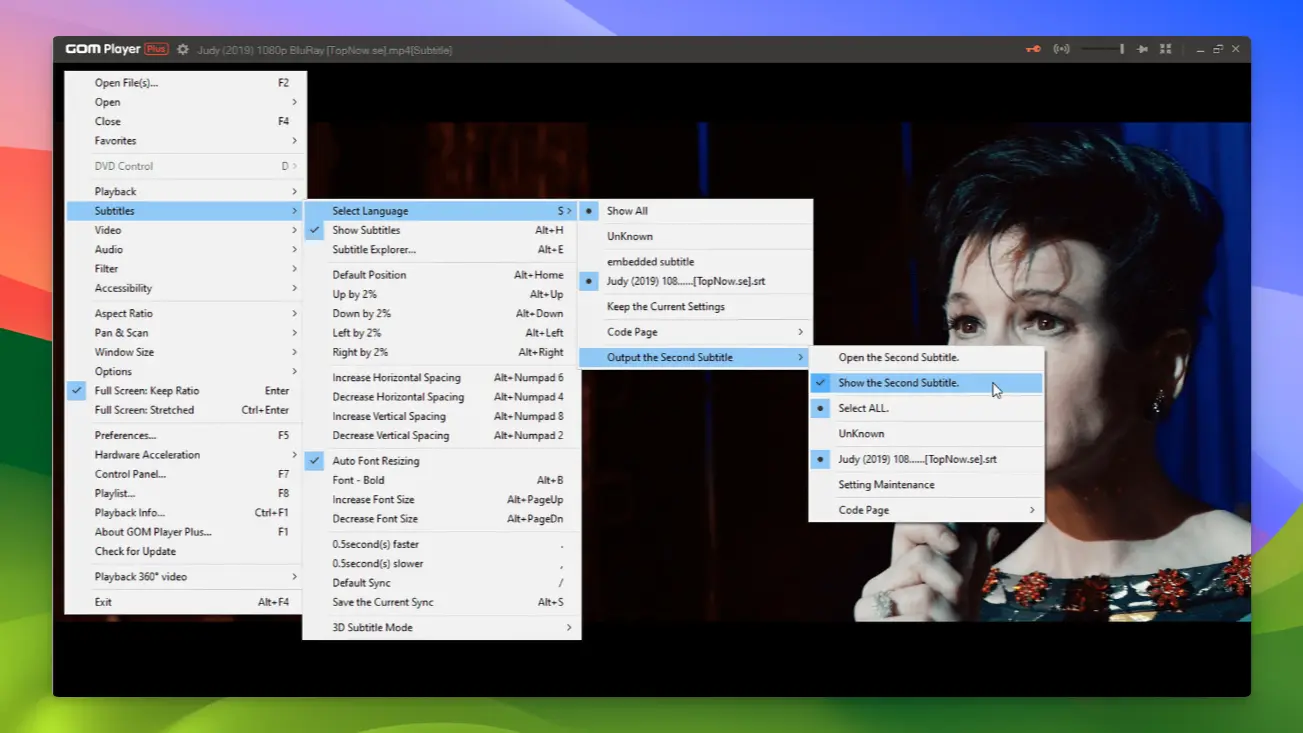Run Check for Update
This screenshot has height=733, width=1303.
[x=134, y=551]
